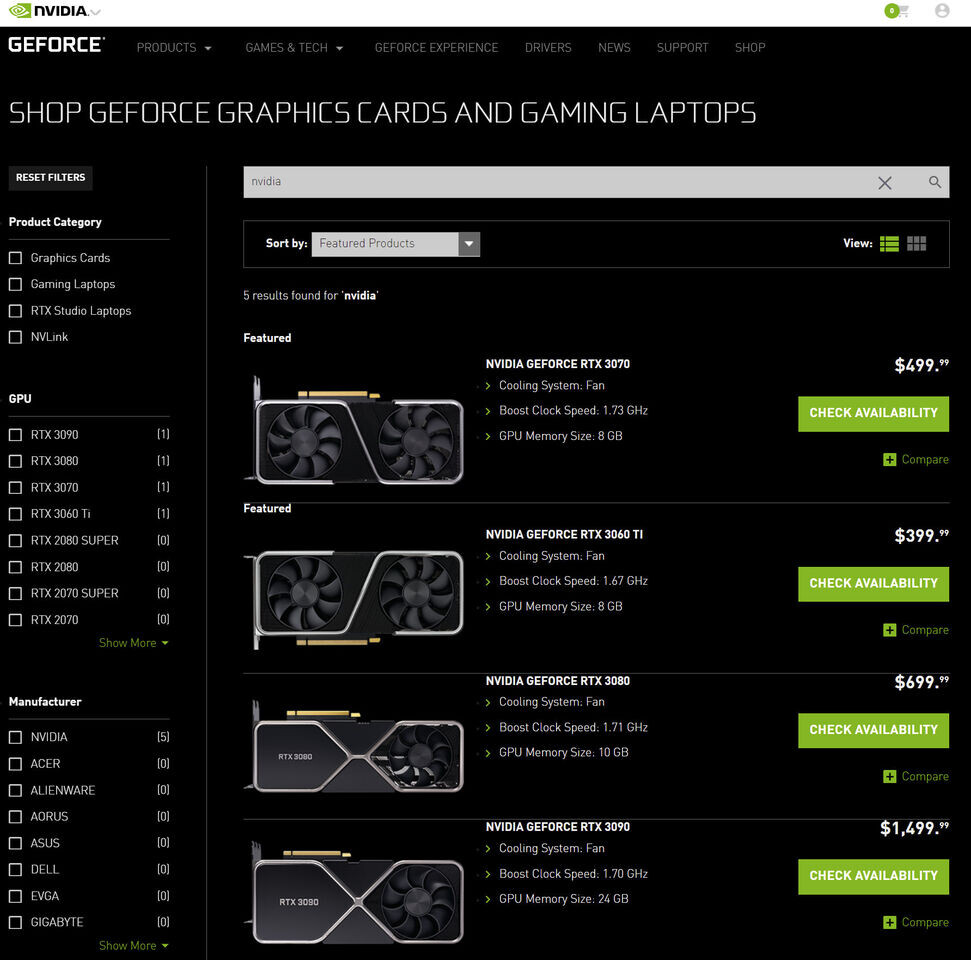Expand GPU Memory Size arrow for RTX 3070
The image size is (971, 960).
pos(488,437)
